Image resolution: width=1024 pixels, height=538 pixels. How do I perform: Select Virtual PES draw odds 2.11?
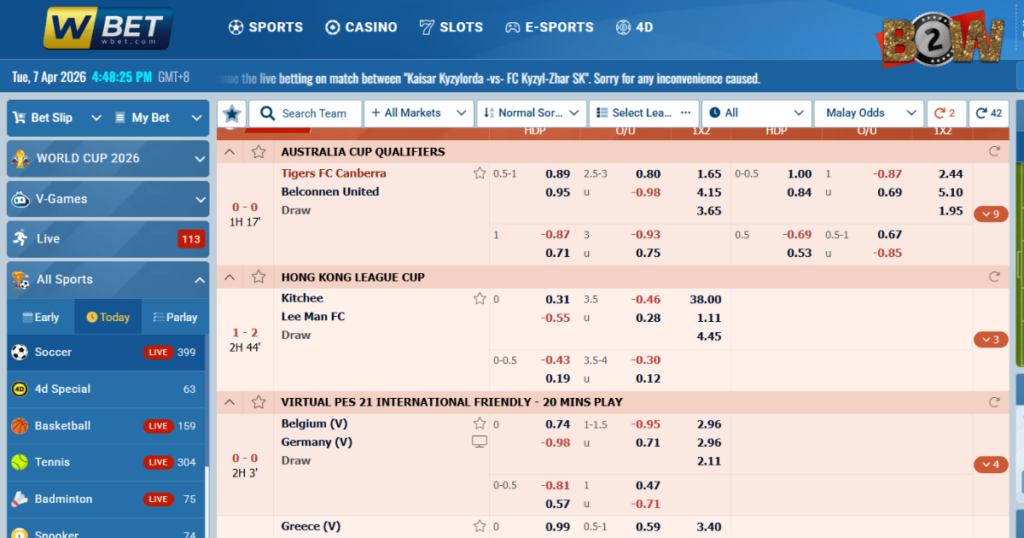coord(709,461)
